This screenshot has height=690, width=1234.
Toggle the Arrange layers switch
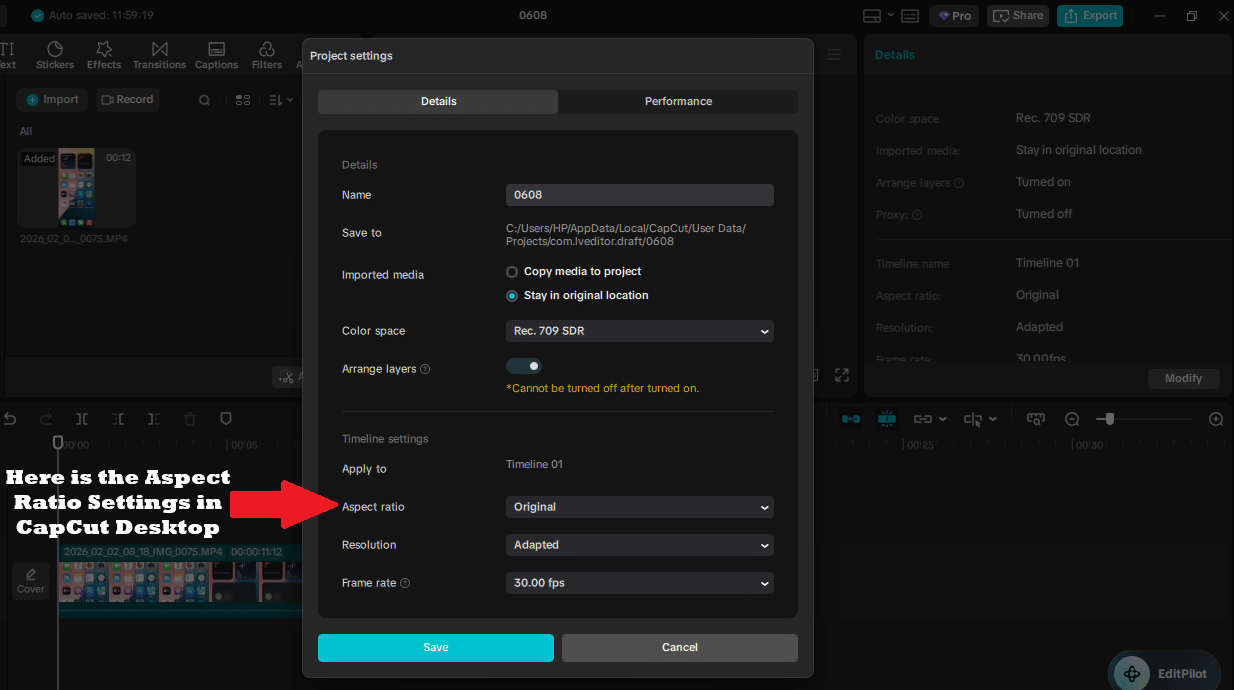tap(524, 367)
